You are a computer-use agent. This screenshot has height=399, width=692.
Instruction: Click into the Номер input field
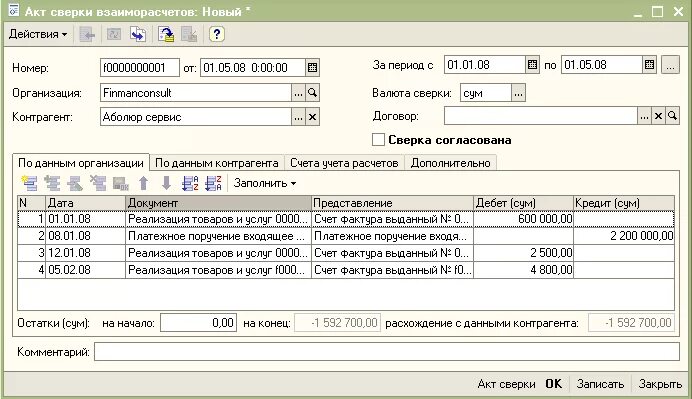click(139, 68)
